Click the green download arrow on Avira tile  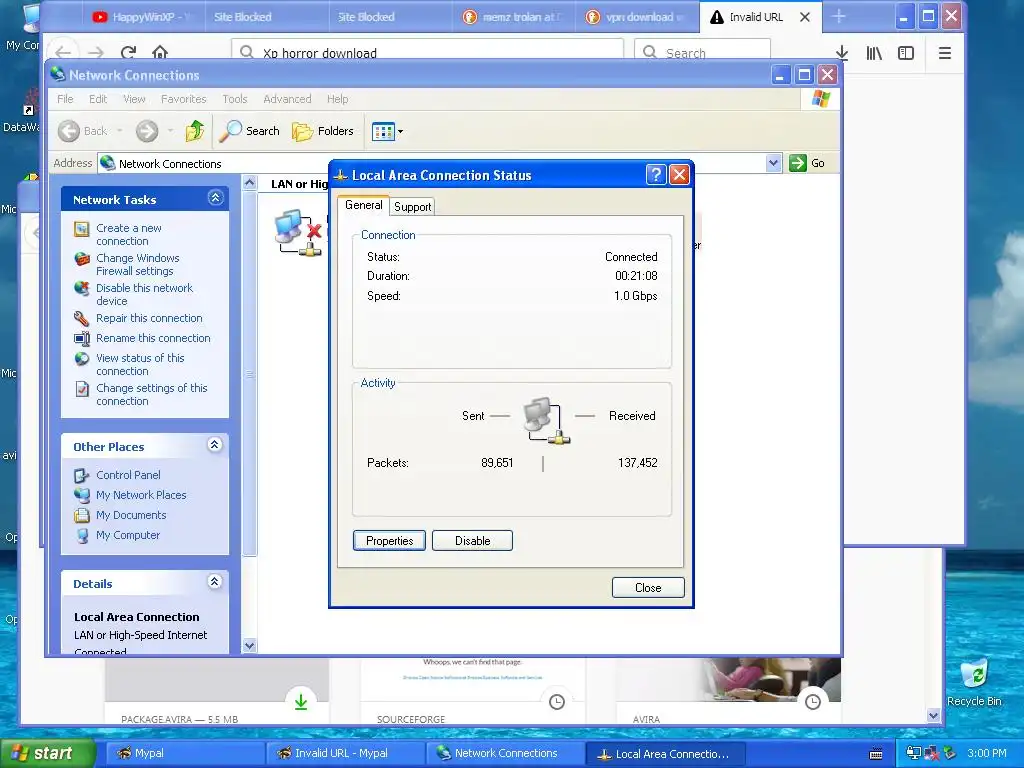tap(300, 702)
